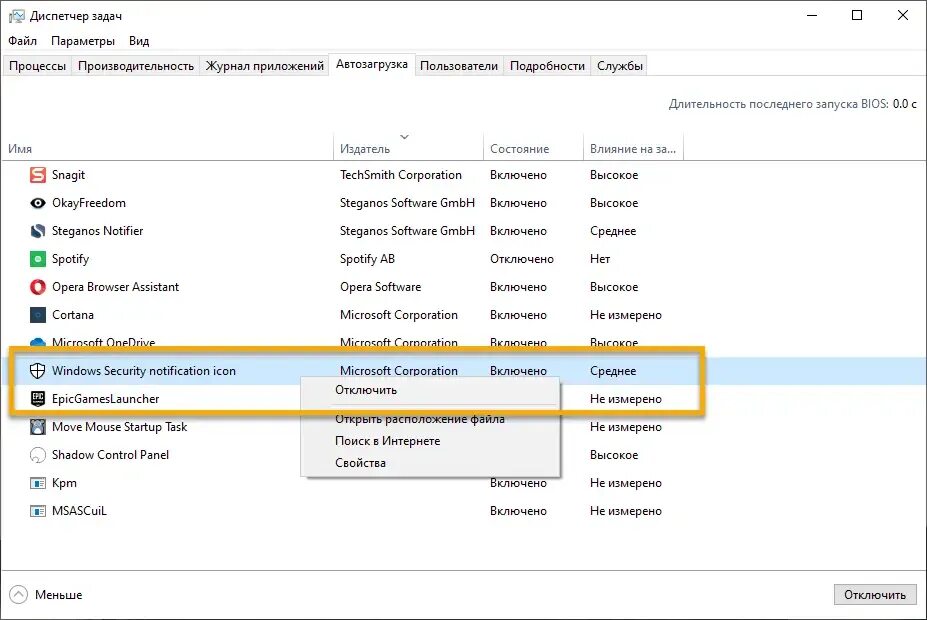Select the Steganos Notifier entry
This screenshot has height=620, width=927.
pyautogui.click(x=98, y=231)
